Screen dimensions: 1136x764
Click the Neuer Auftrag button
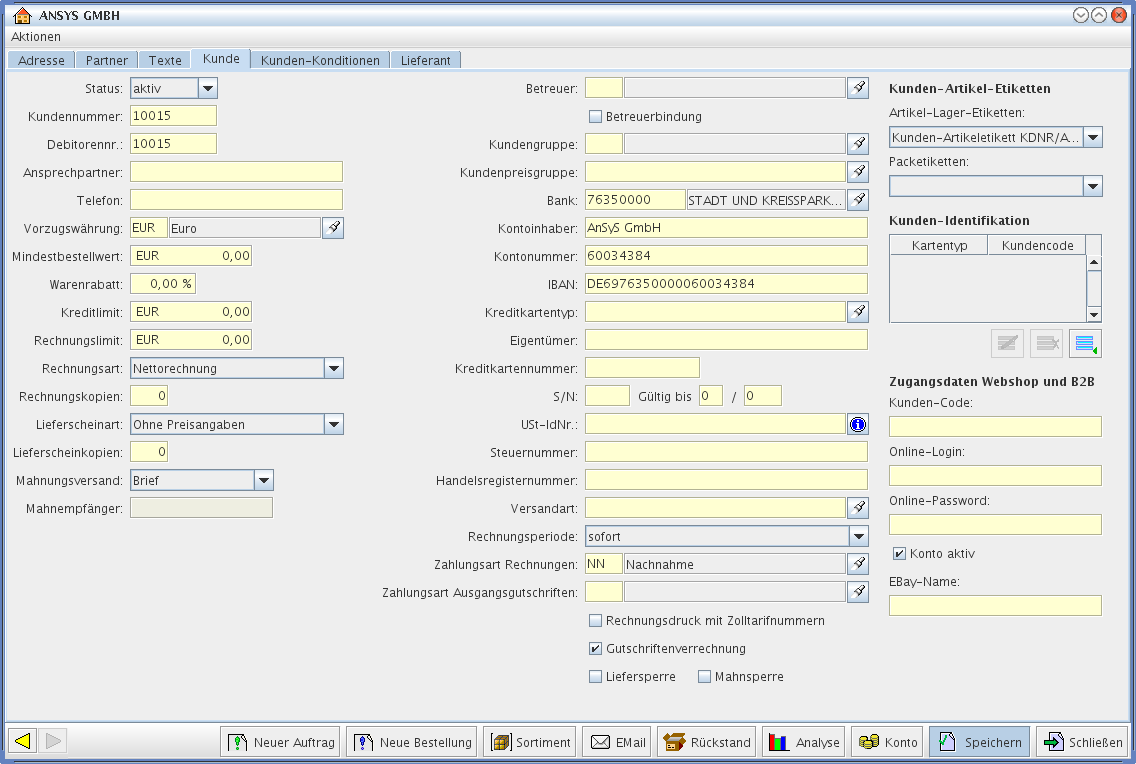click(x=280, y=742)
